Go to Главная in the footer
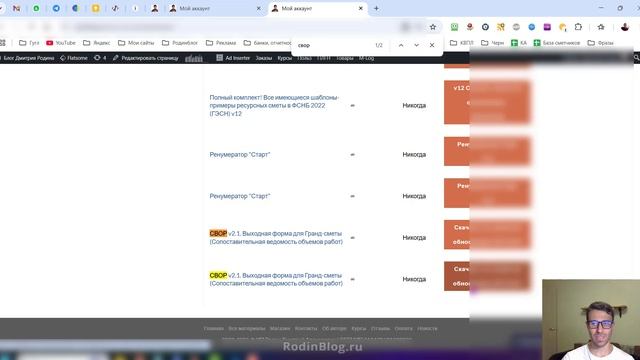This screenshot has height=360, width=640. click(x=213, y=329)
